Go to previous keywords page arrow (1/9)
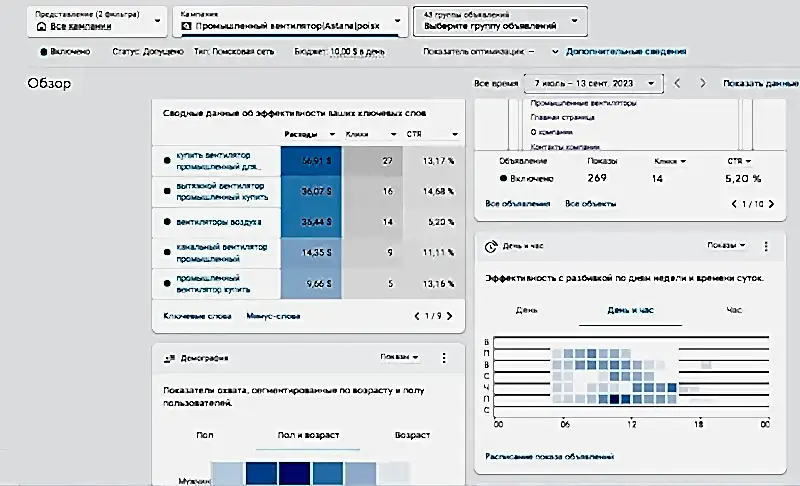 point(417,316)
